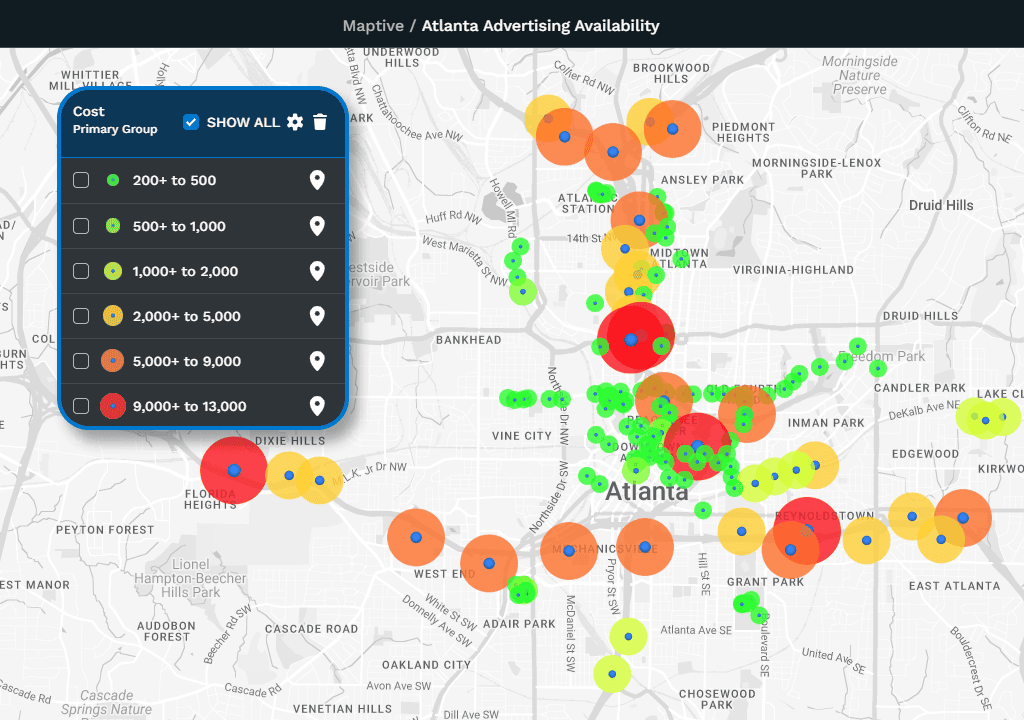Image resolution: width=1024 pixels, height=720 pixels.
Task: Tick the 2,000+ to 5,000 checkbox
Action: tap(81, 316)
